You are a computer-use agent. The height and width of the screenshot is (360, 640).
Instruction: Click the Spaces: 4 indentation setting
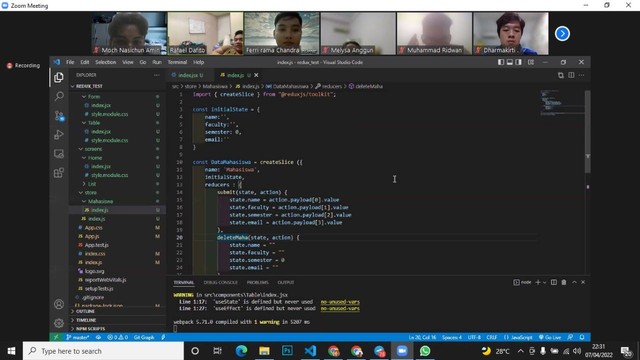(452, 337)
